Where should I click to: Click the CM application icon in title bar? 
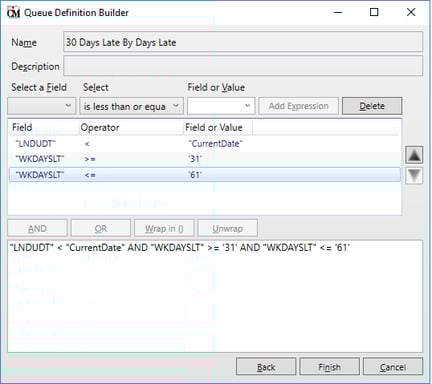(13, 13)
